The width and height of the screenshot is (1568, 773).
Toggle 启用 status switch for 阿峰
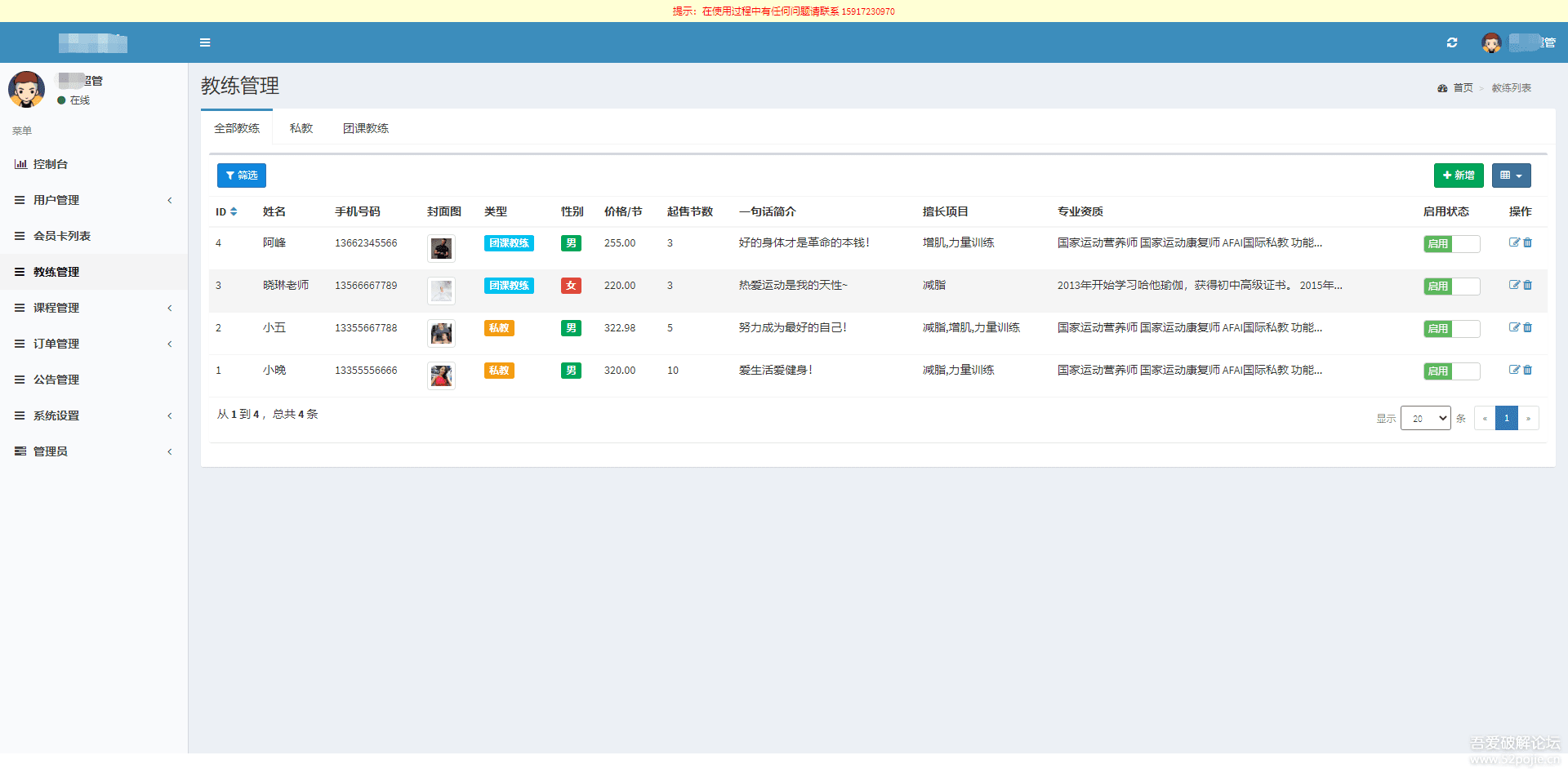(1451, 243)
